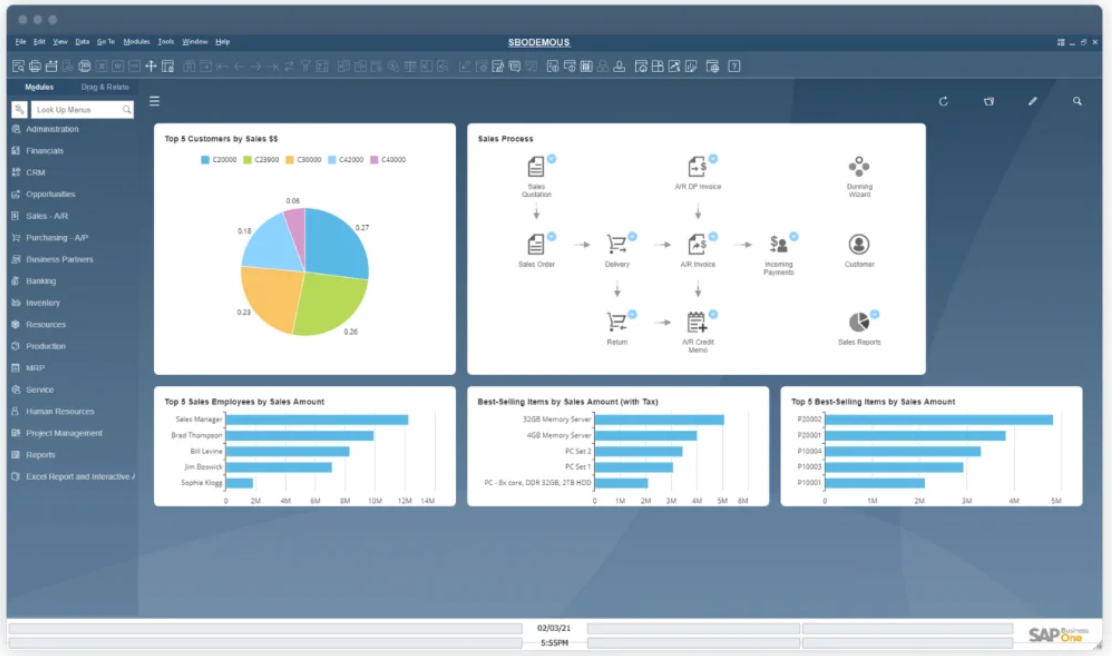Launch the Dunning Wizard icon

(859, 167)
